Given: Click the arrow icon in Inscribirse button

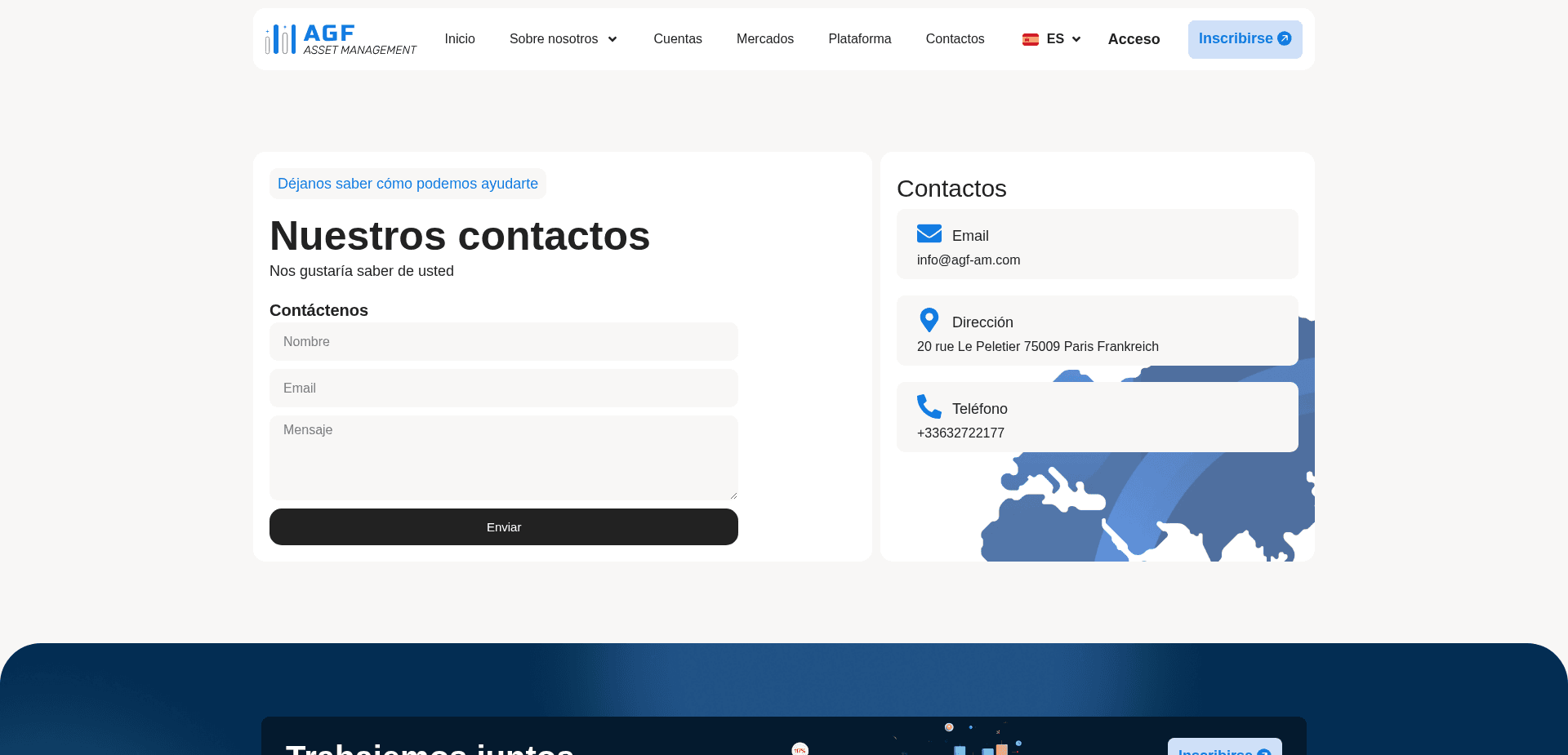Looking at the screenshot, I should 1284,38.
